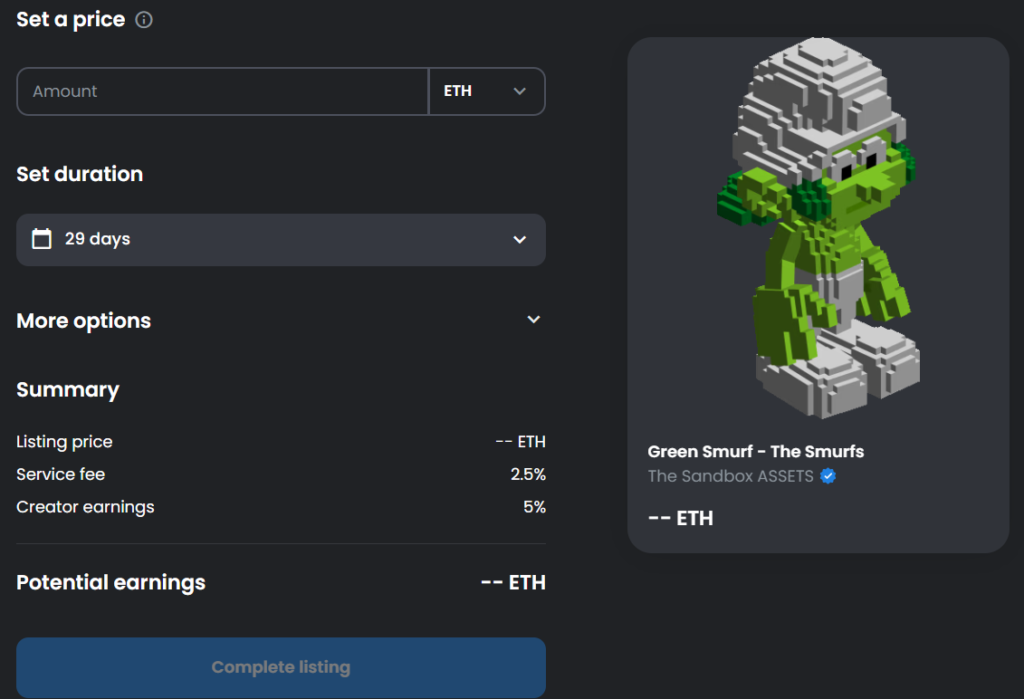The height and width of the screenshot is (699, 1024).
Task: Type in the Amount price field
Action: 222,91
